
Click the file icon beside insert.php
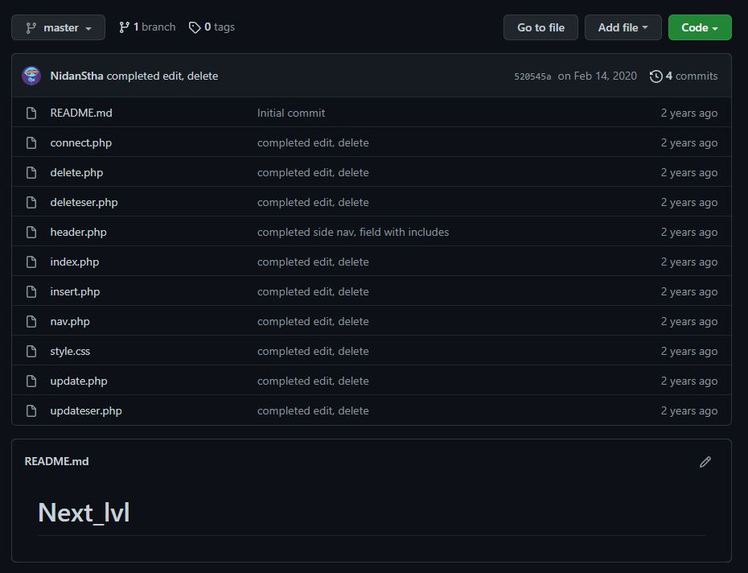[31, 292]
